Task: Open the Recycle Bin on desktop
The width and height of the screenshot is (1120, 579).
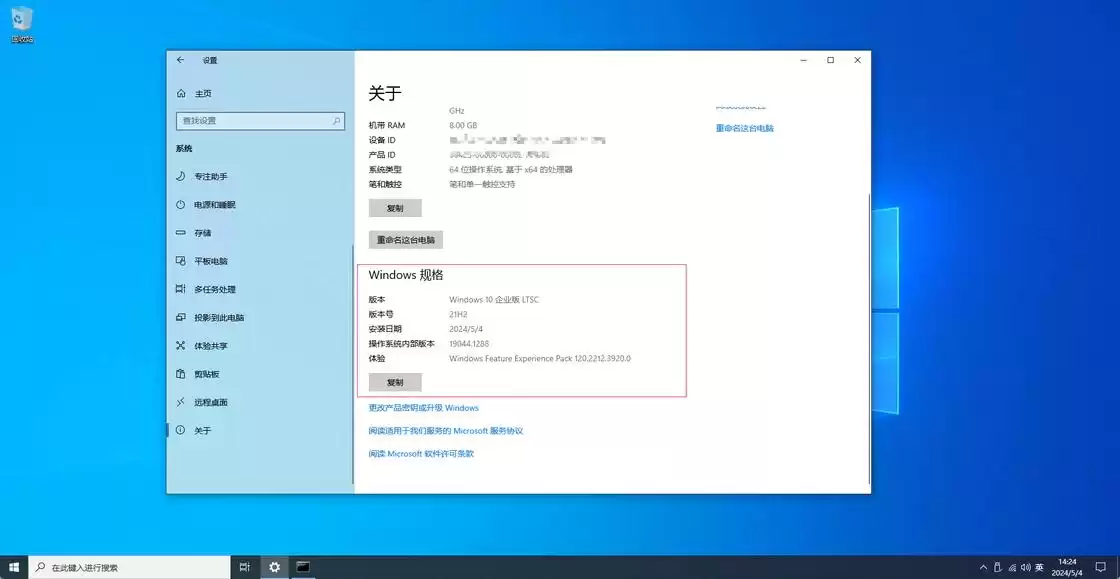Action: [x=20, y=21]
